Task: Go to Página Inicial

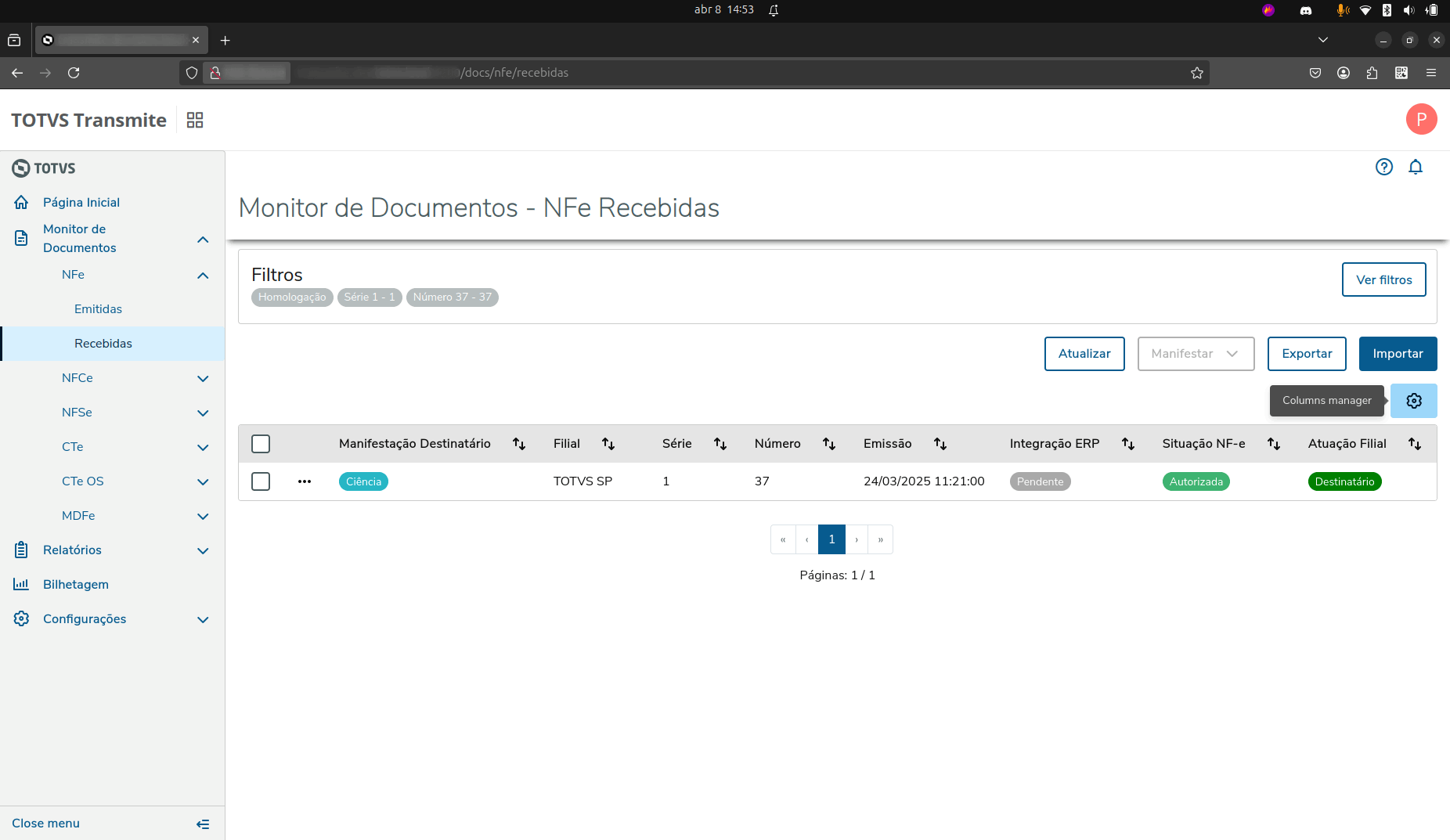Action: (81, 203)
